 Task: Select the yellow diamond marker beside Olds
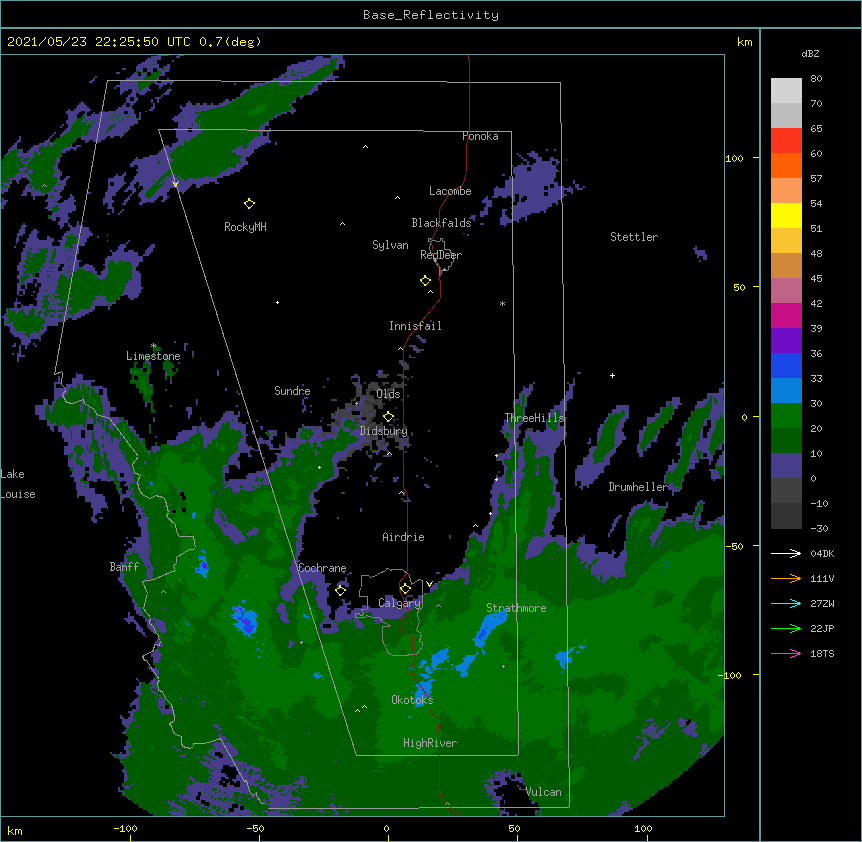(389, 417)
